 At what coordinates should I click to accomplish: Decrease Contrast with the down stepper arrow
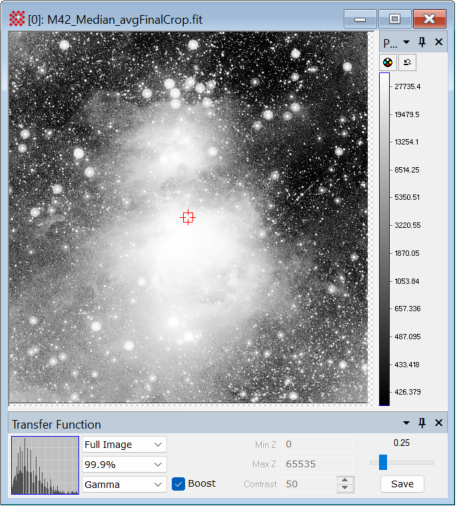point(345,488)
